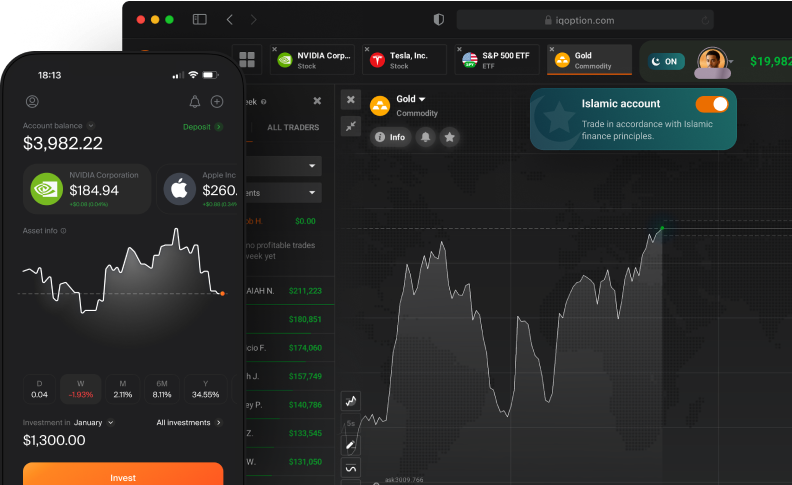Viewport: 792px width, 485px height.
Task: Set a price alert with bell icon
Action: [425, 137]
